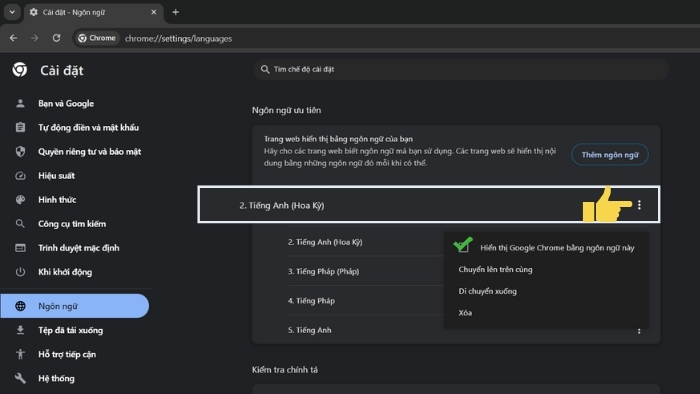700x394 pixels.
Task: Open three-dot menu for 5. Tiếng Anh
Action: pyautogui.click(x=639, y=331)
